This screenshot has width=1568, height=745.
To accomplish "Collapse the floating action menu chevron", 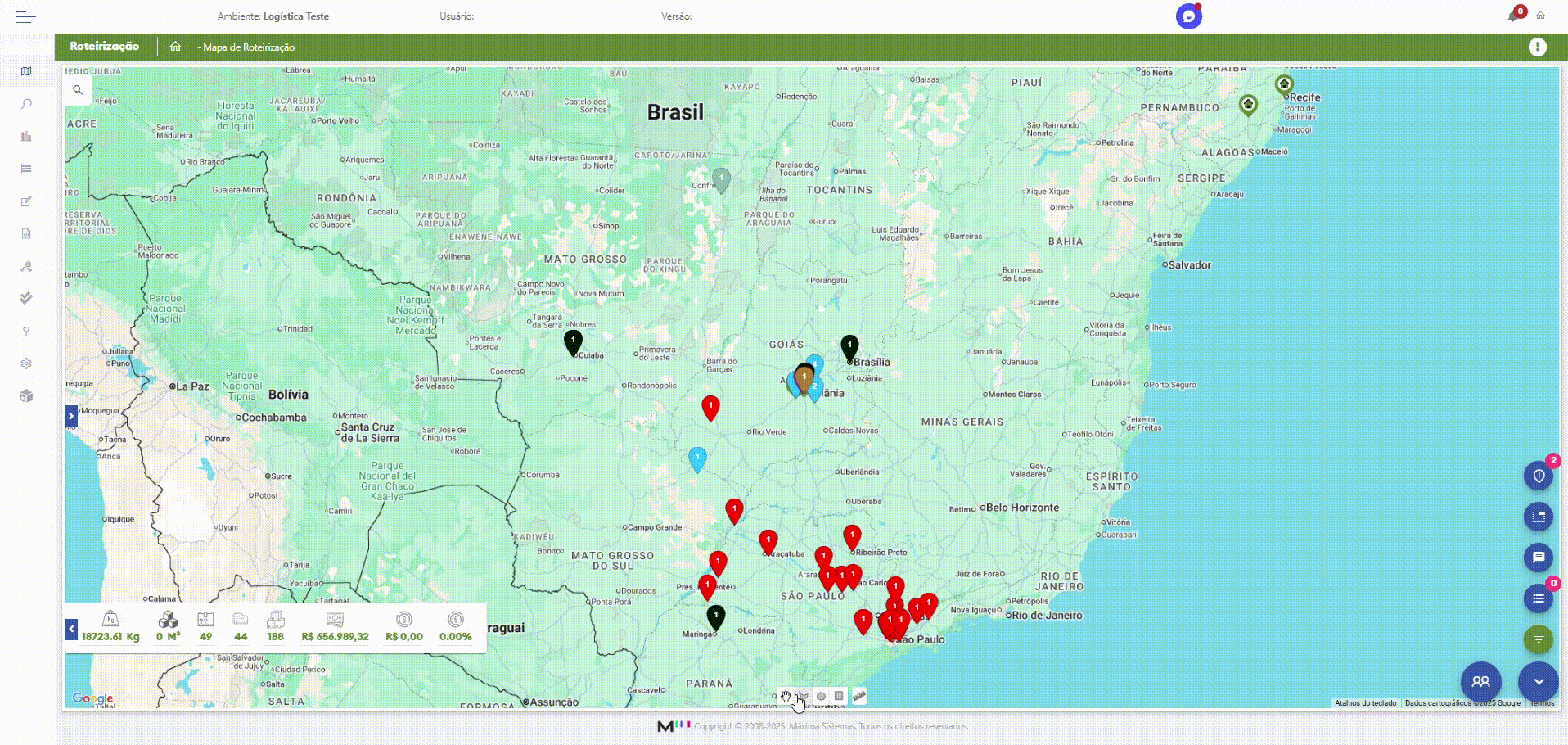I will click(x=1538, y=681).
